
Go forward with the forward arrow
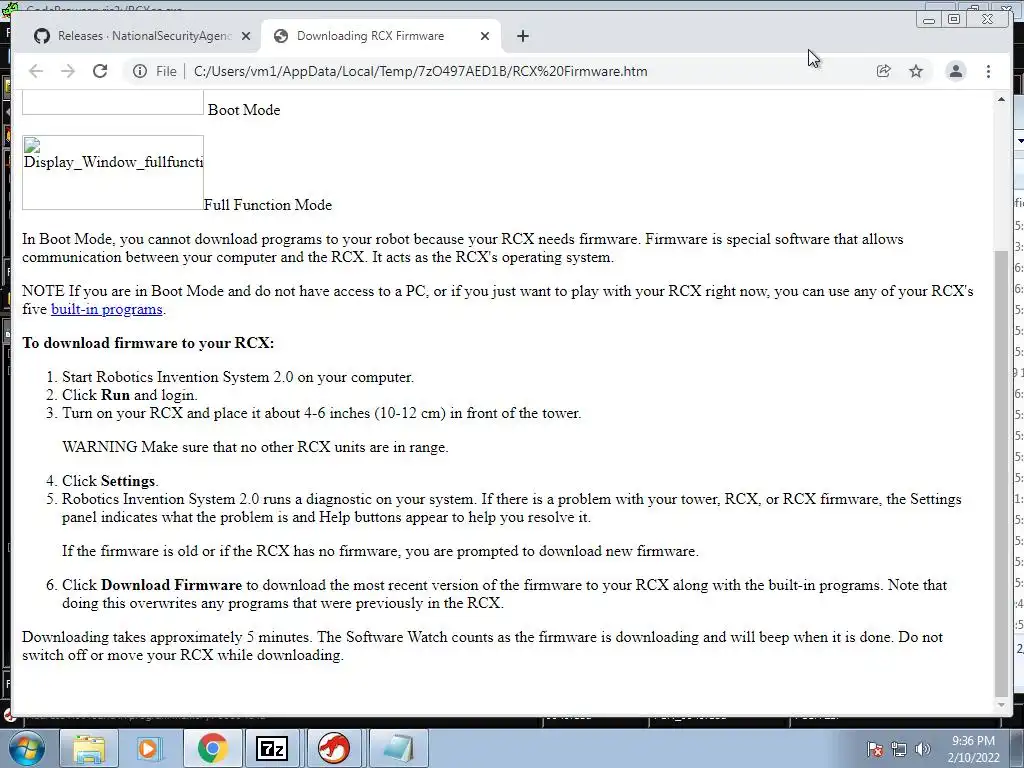68,71
